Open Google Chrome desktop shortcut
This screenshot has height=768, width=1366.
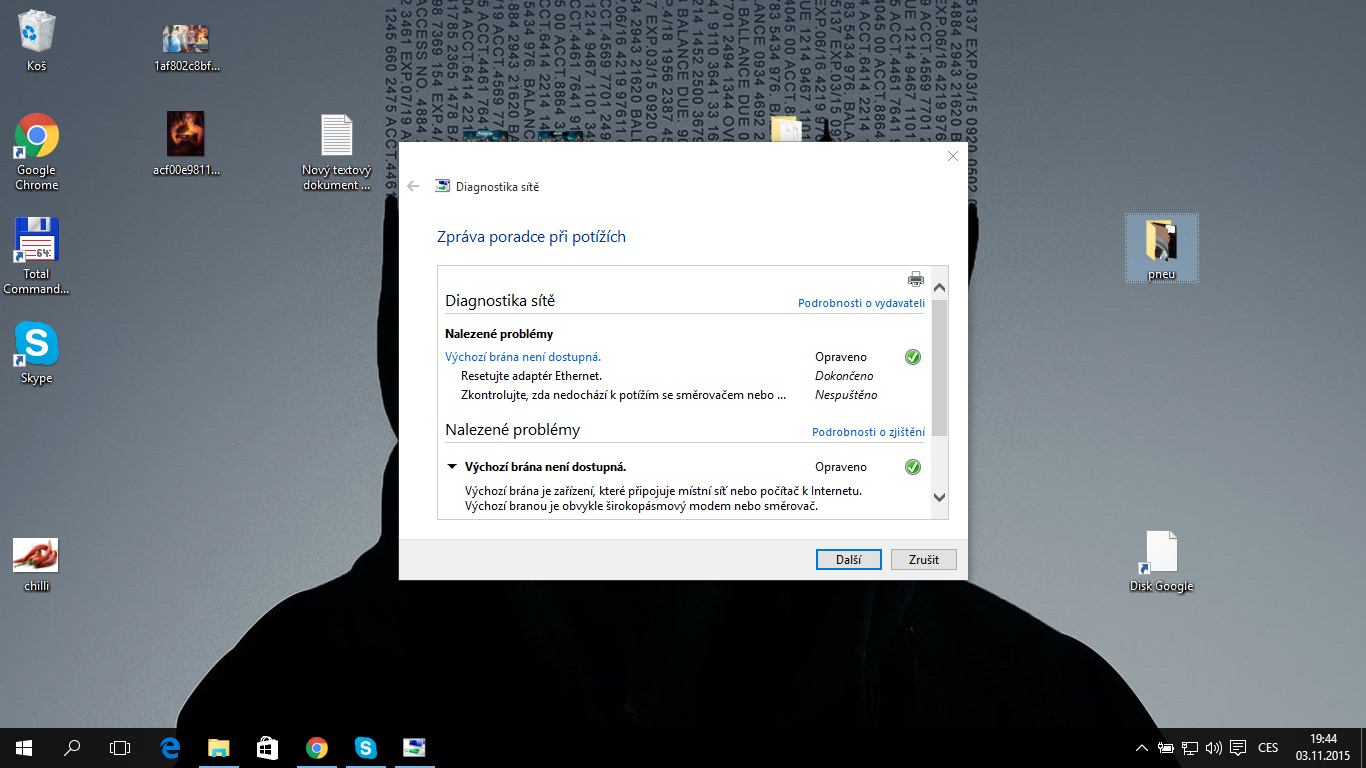(37, 137)
